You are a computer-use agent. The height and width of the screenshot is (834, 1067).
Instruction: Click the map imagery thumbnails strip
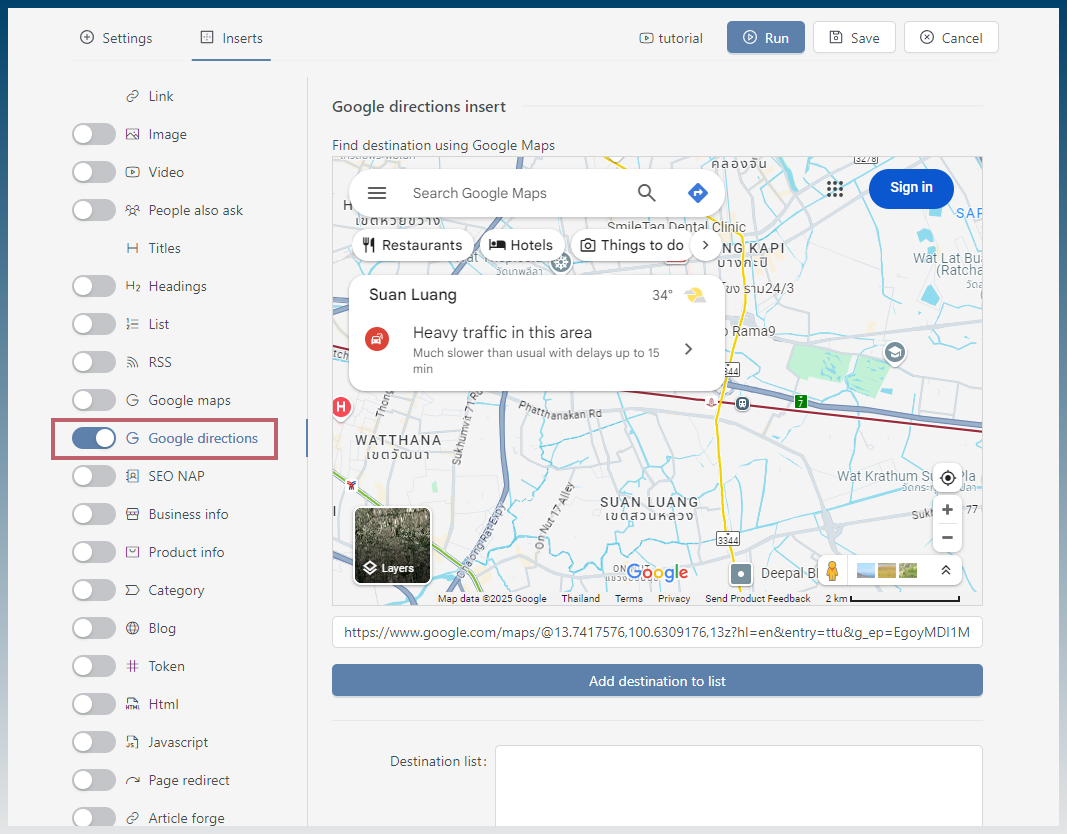887,570
